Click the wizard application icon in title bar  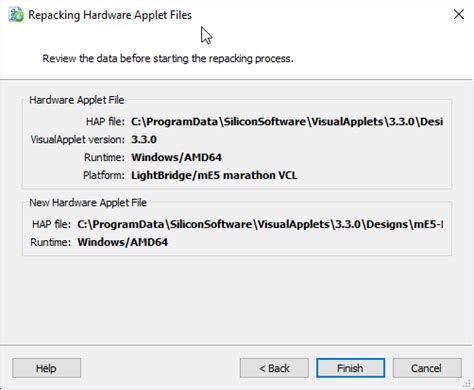16,15
